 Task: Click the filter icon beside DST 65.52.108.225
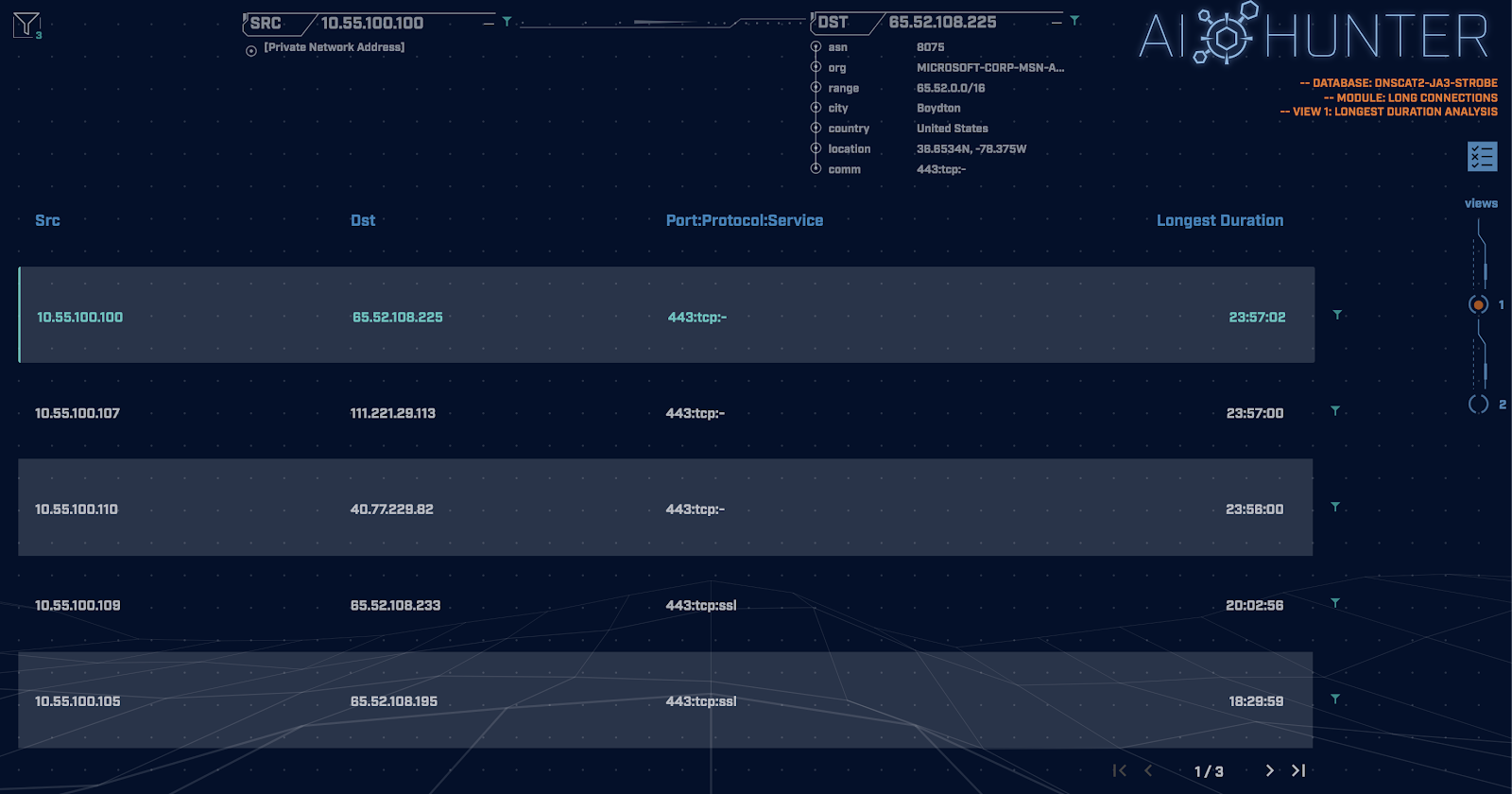point(1074,21)
